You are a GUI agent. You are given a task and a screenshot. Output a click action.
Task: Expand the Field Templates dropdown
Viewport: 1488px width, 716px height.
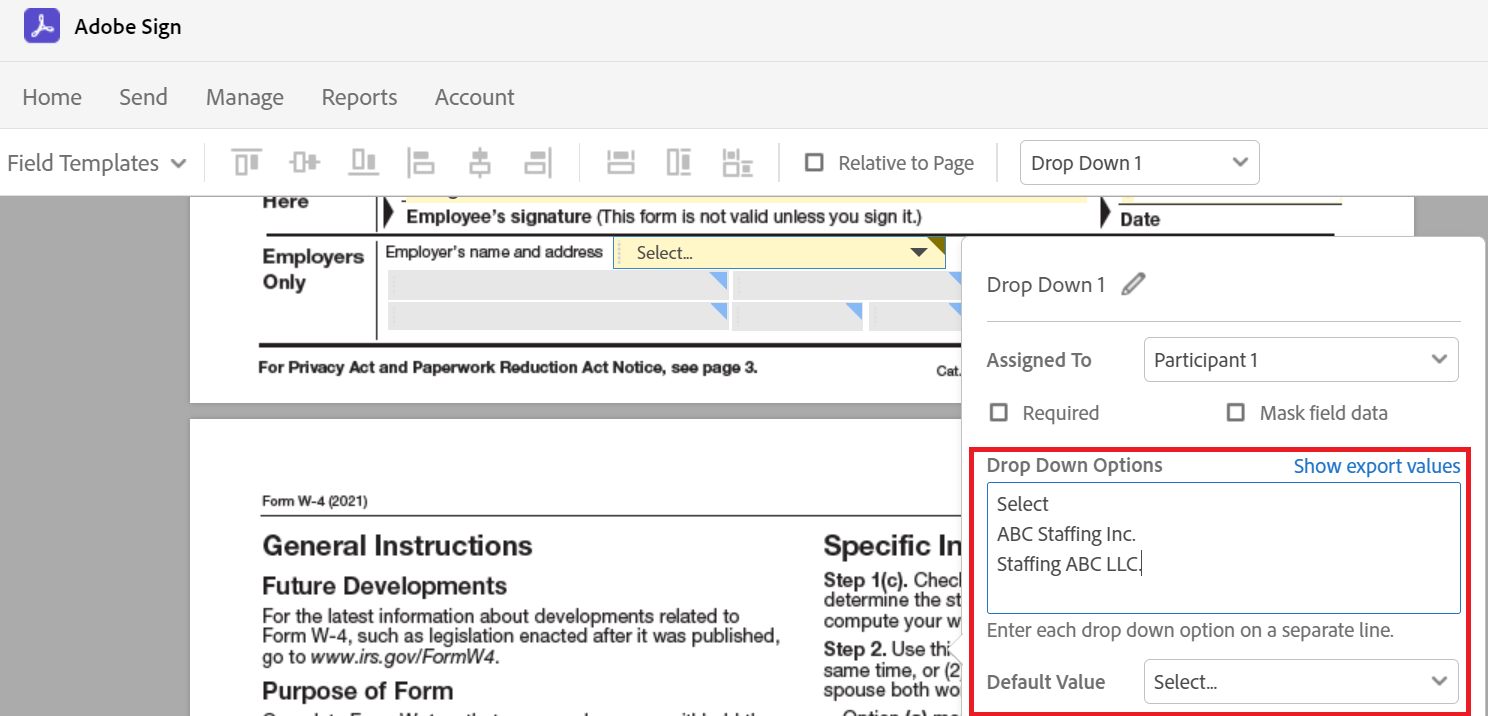pyautogui.click(x=97, y=163)
